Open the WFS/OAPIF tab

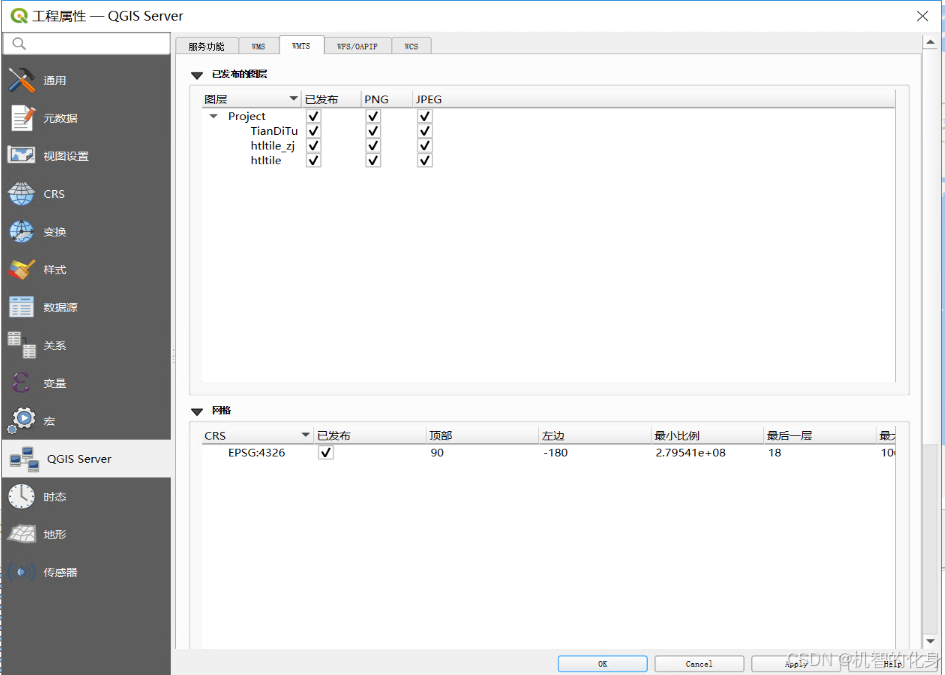tap(357, 46)
